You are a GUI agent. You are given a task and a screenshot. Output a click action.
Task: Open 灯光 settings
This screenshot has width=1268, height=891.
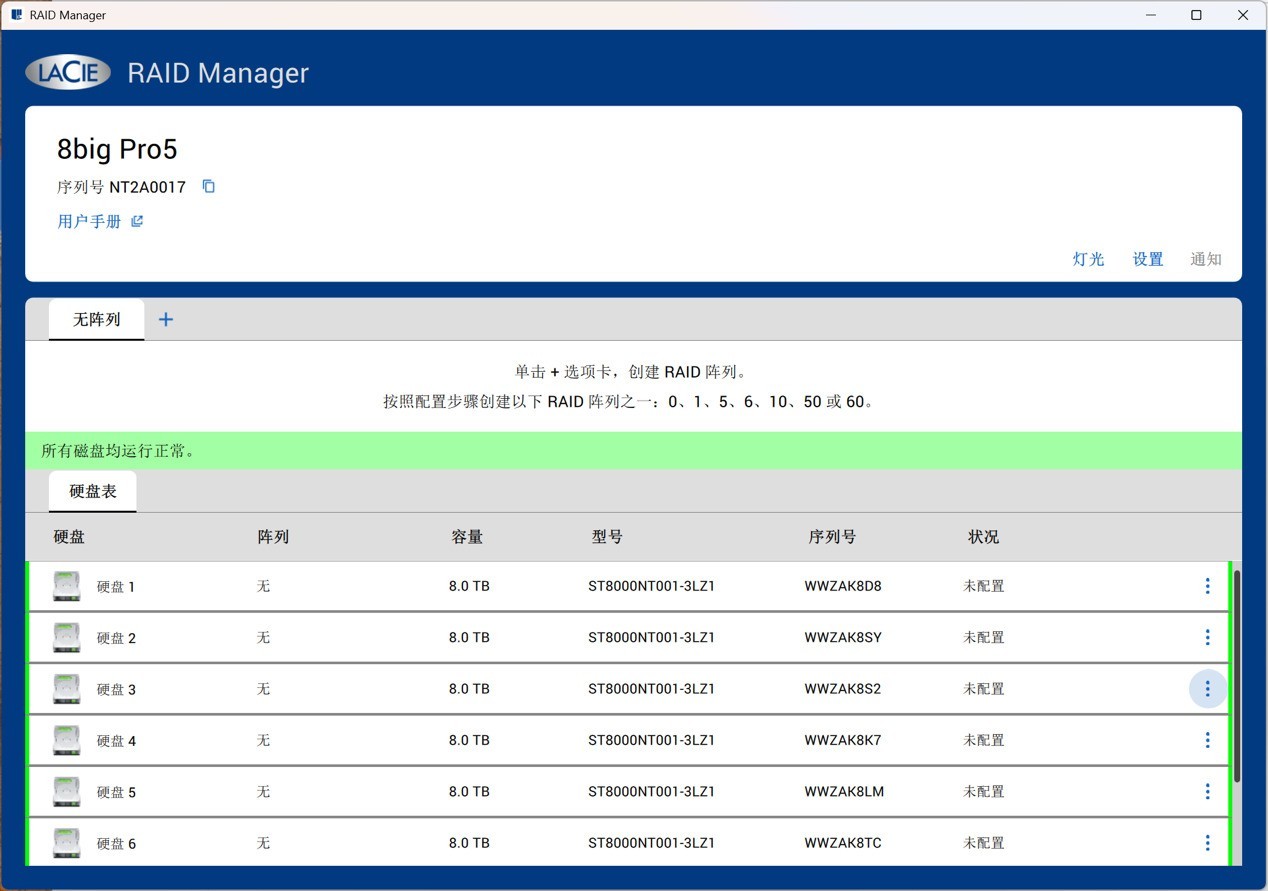(x=1088, y=259)
